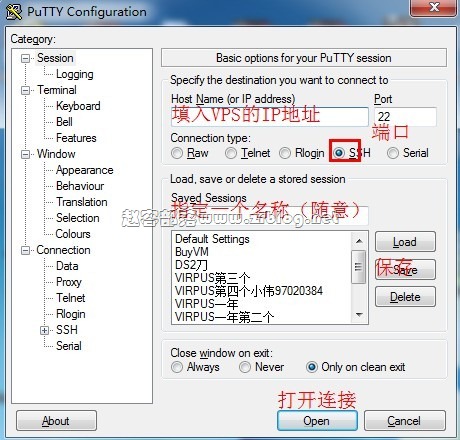Select Default Settings in session list
Screen dimensions: 460x440
click(x=212, y=239)
